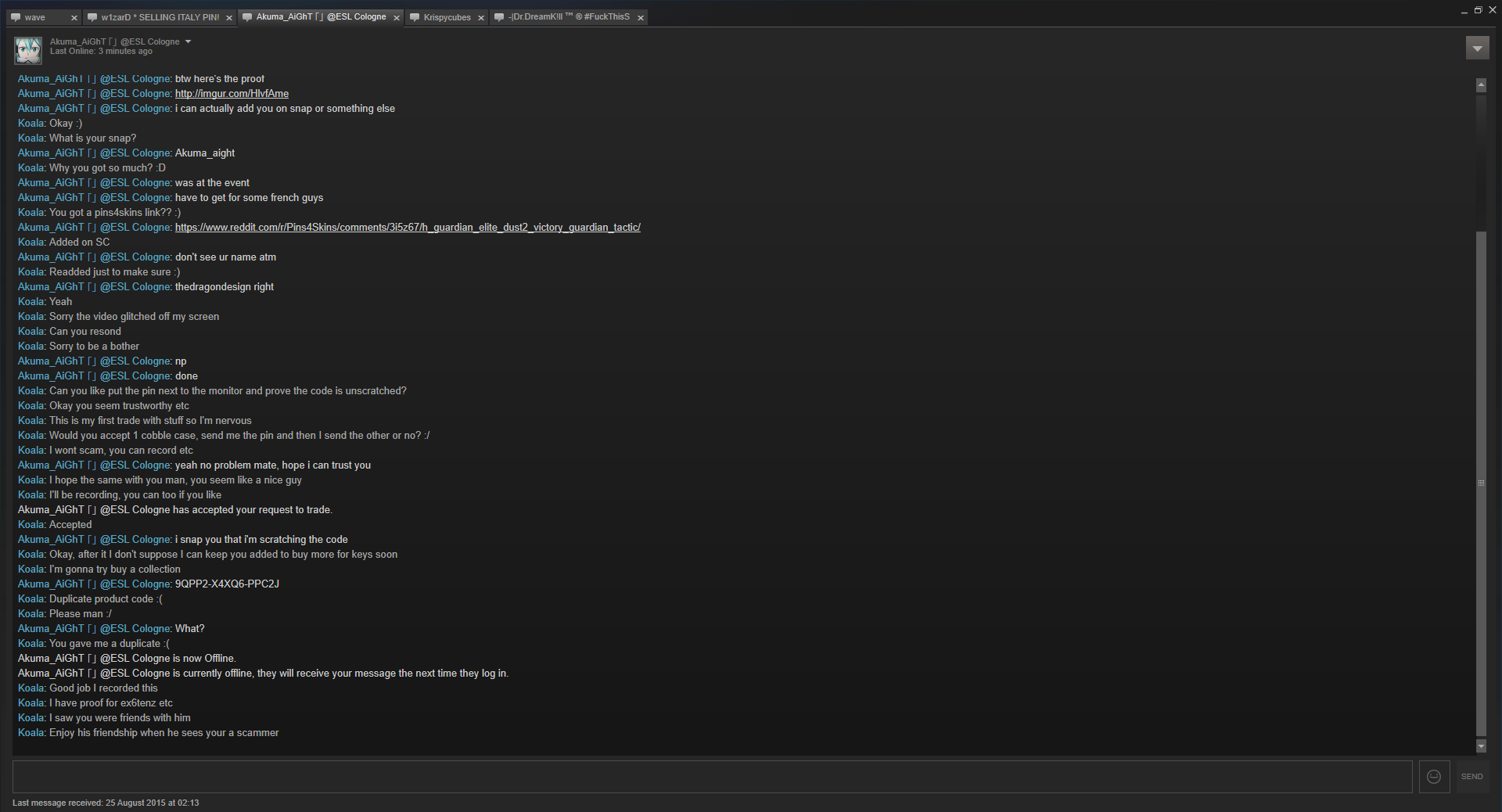1502x812 pixels.
Task: Switch to the Dr.DreamKill chat tab
Action: pyautogui.click(x=569, y=17)
